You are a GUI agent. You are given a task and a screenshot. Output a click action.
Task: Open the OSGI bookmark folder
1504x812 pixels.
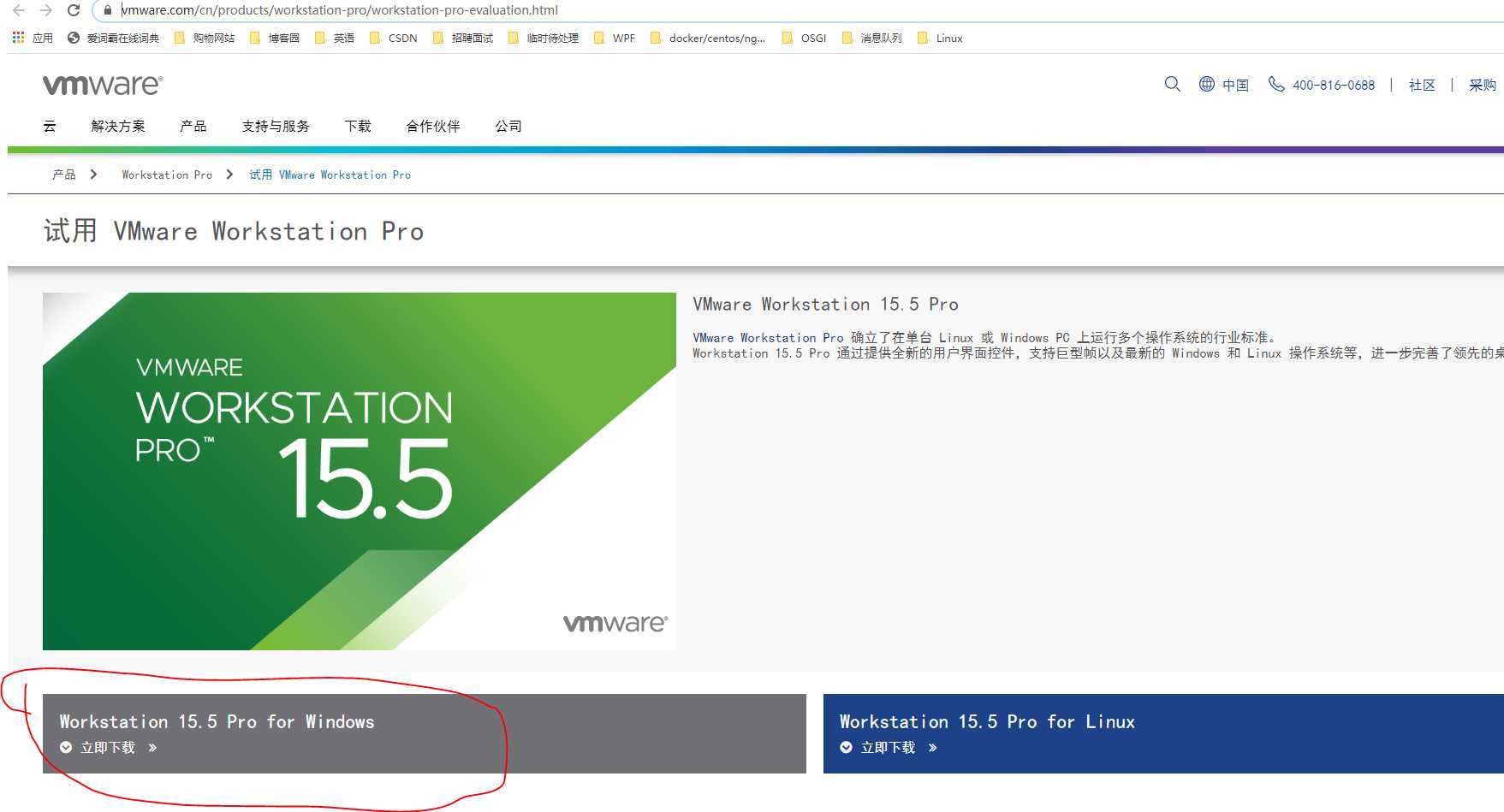[x=804, y=38]
